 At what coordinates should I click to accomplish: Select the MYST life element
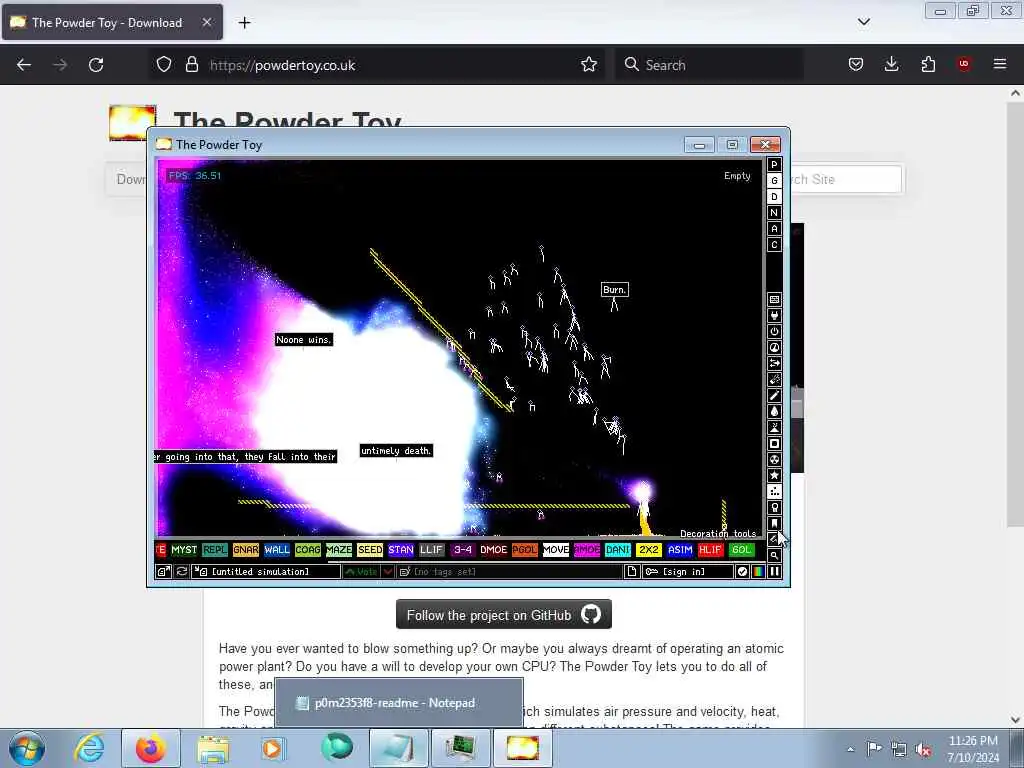(x=184, y=550)
